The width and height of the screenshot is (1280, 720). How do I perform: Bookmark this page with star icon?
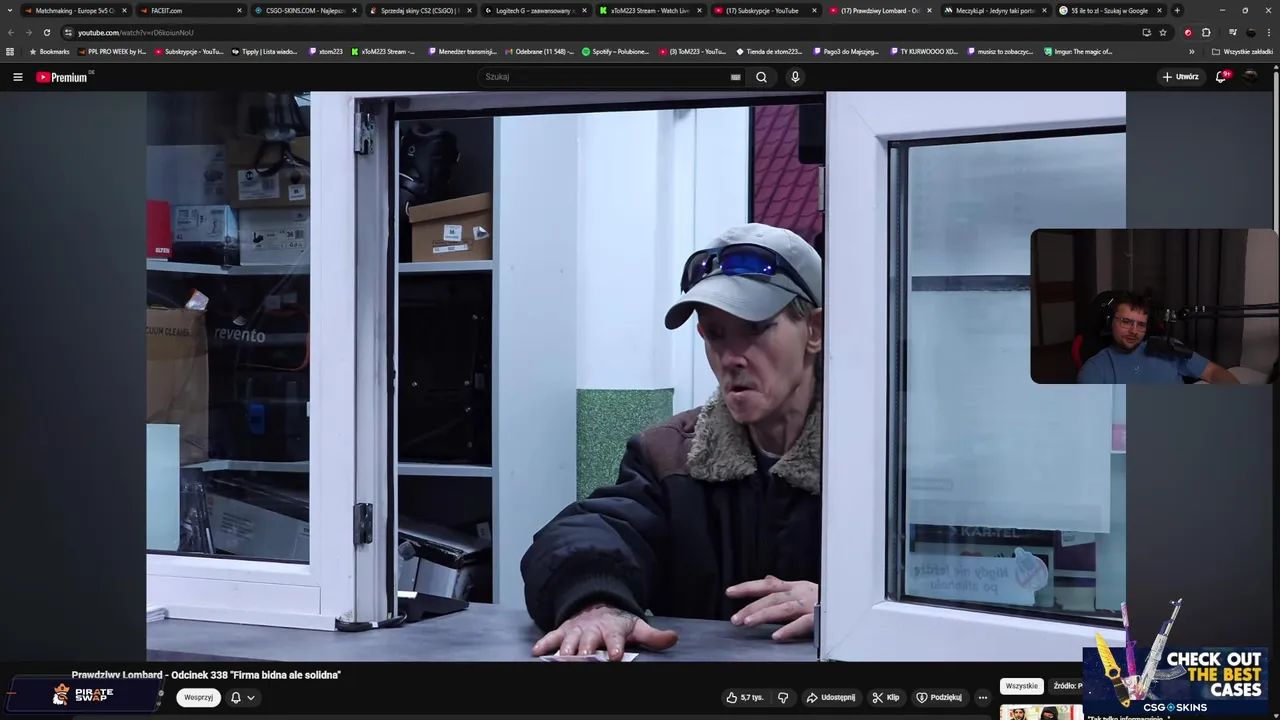1163,32
